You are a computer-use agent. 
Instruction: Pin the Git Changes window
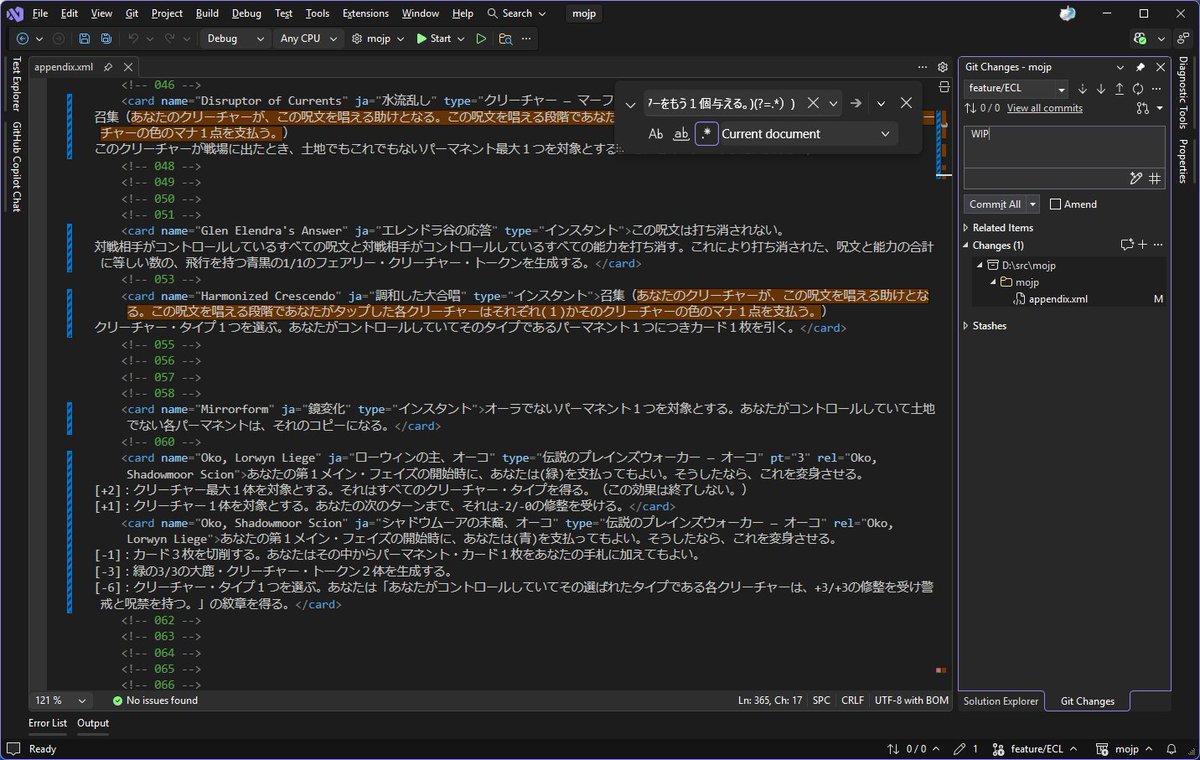1140,67
